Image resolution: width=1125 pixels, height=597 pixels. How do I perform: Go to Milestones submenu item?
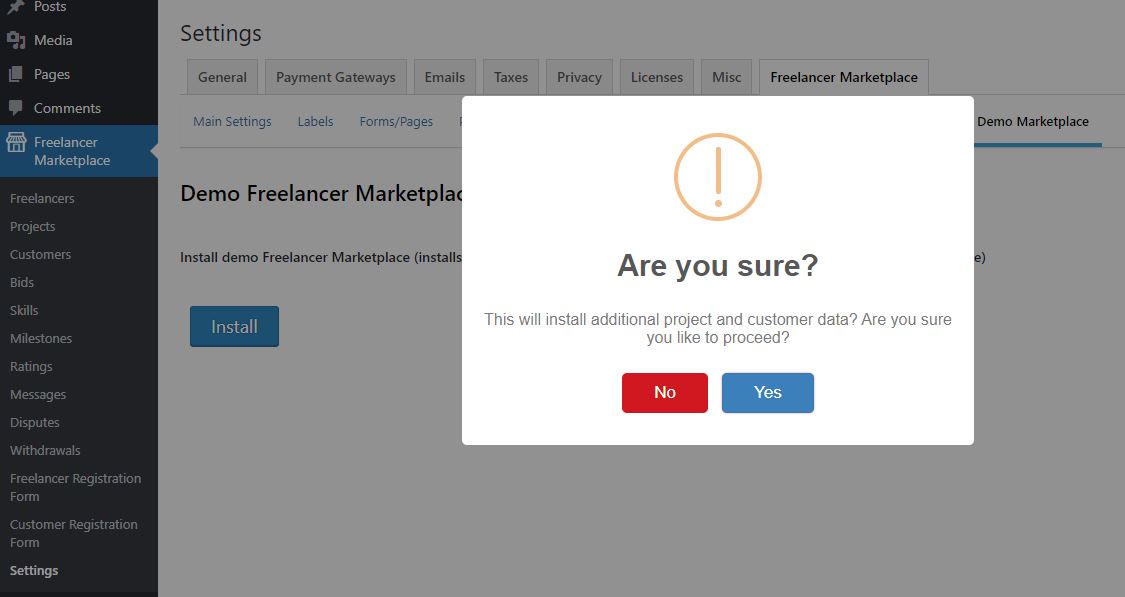pyautogui.click(x=40, y=338)
